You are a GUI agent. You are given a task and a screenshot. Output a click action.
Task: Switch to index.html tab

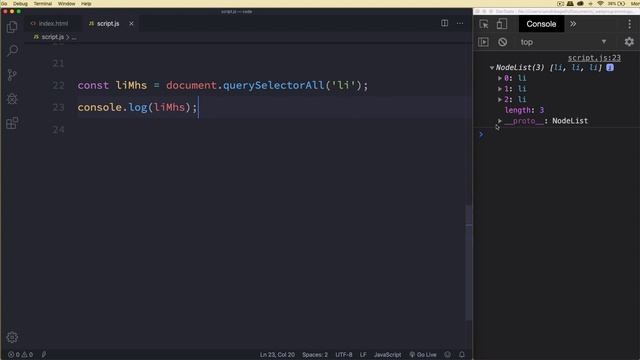tap(49, 24)
